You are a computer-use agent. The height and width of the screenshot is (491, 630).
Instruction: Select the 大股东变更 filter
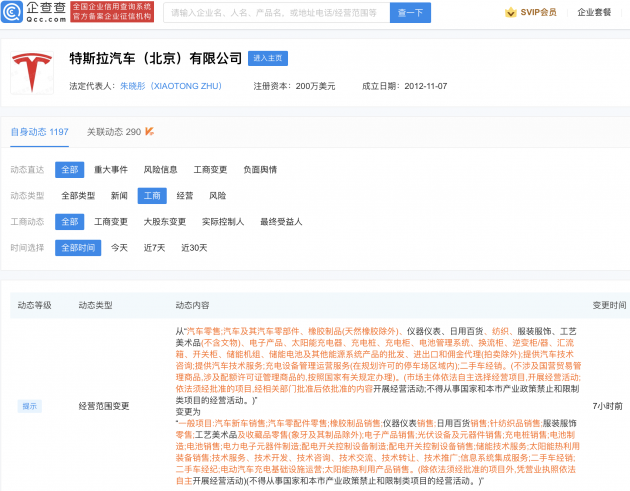(165, 222)
